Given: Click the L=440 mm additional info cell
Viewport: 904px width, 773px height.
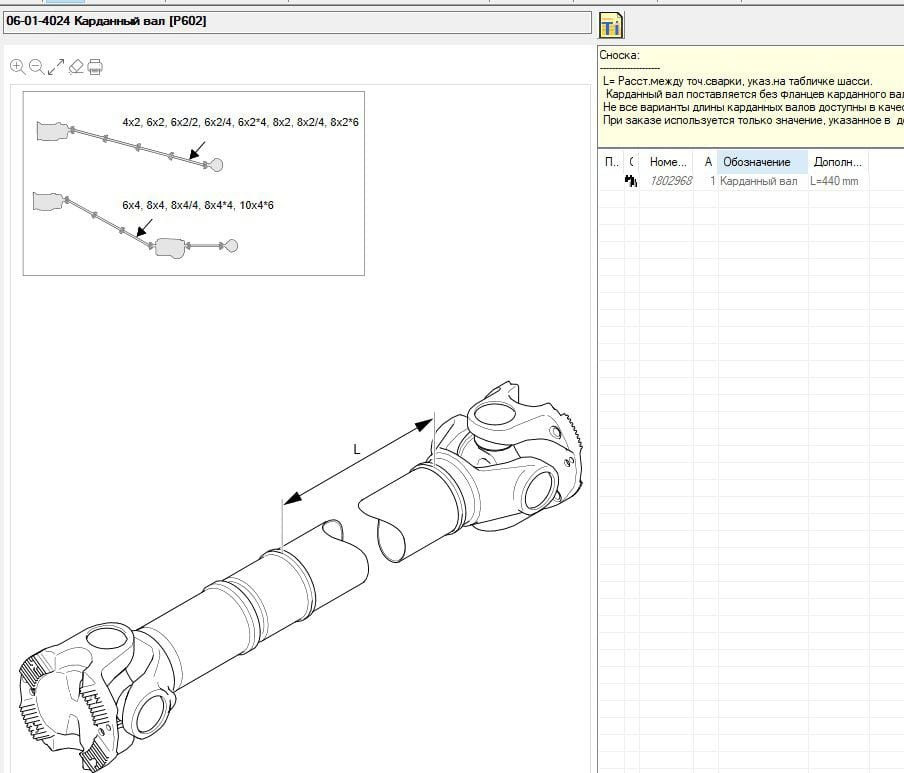Looking at the screenshot, I should point(835,181).
